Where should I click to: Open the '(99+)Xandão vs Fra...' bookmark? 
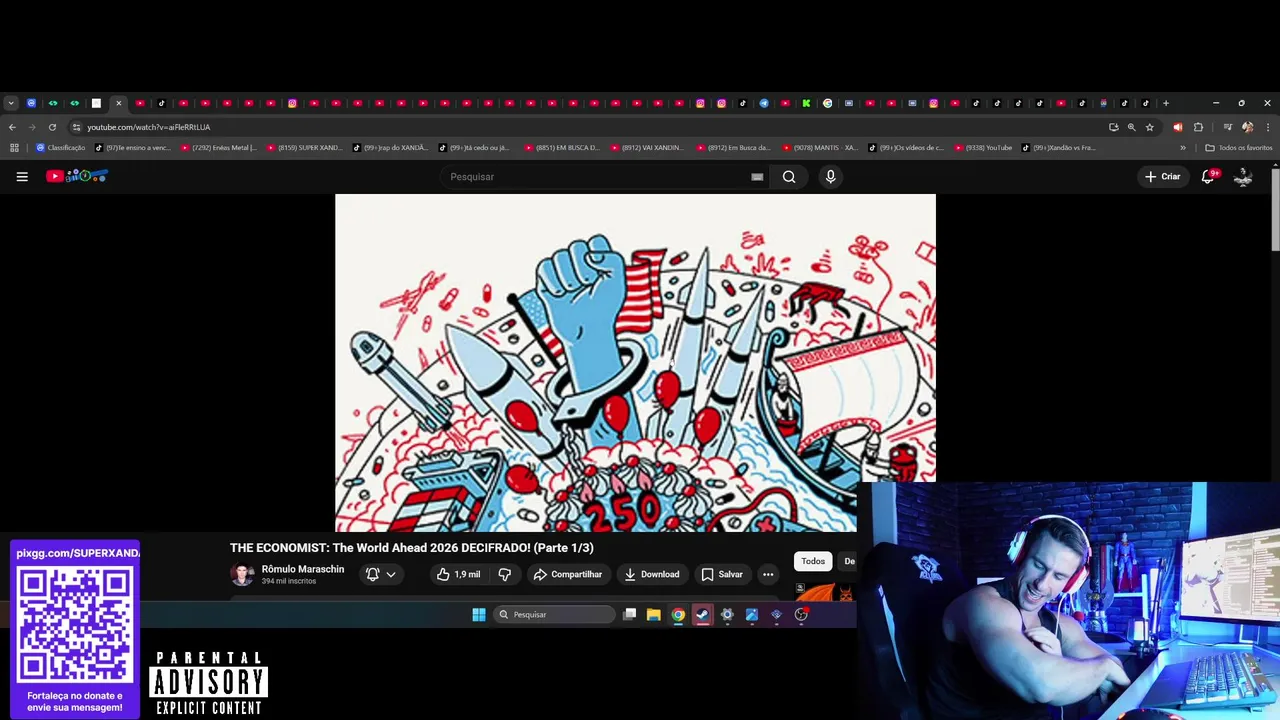click(x=1060, y=148)
